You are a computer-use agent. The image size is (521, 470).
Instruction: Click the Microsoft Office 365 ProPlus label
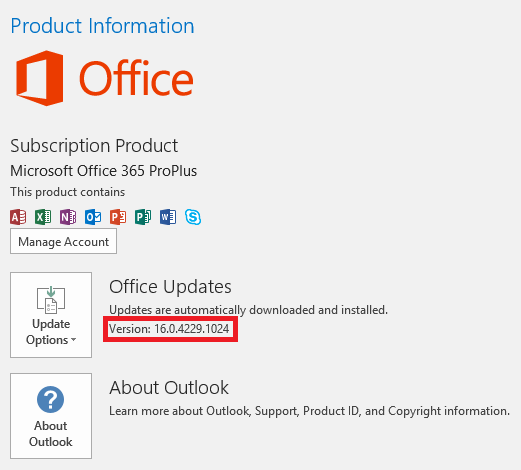pos(104,171)
